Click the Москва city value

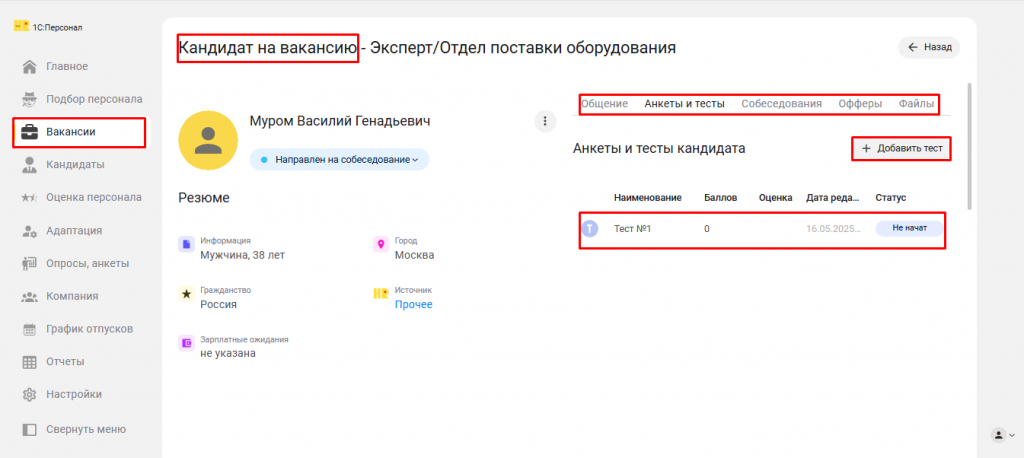click(414, 255)
